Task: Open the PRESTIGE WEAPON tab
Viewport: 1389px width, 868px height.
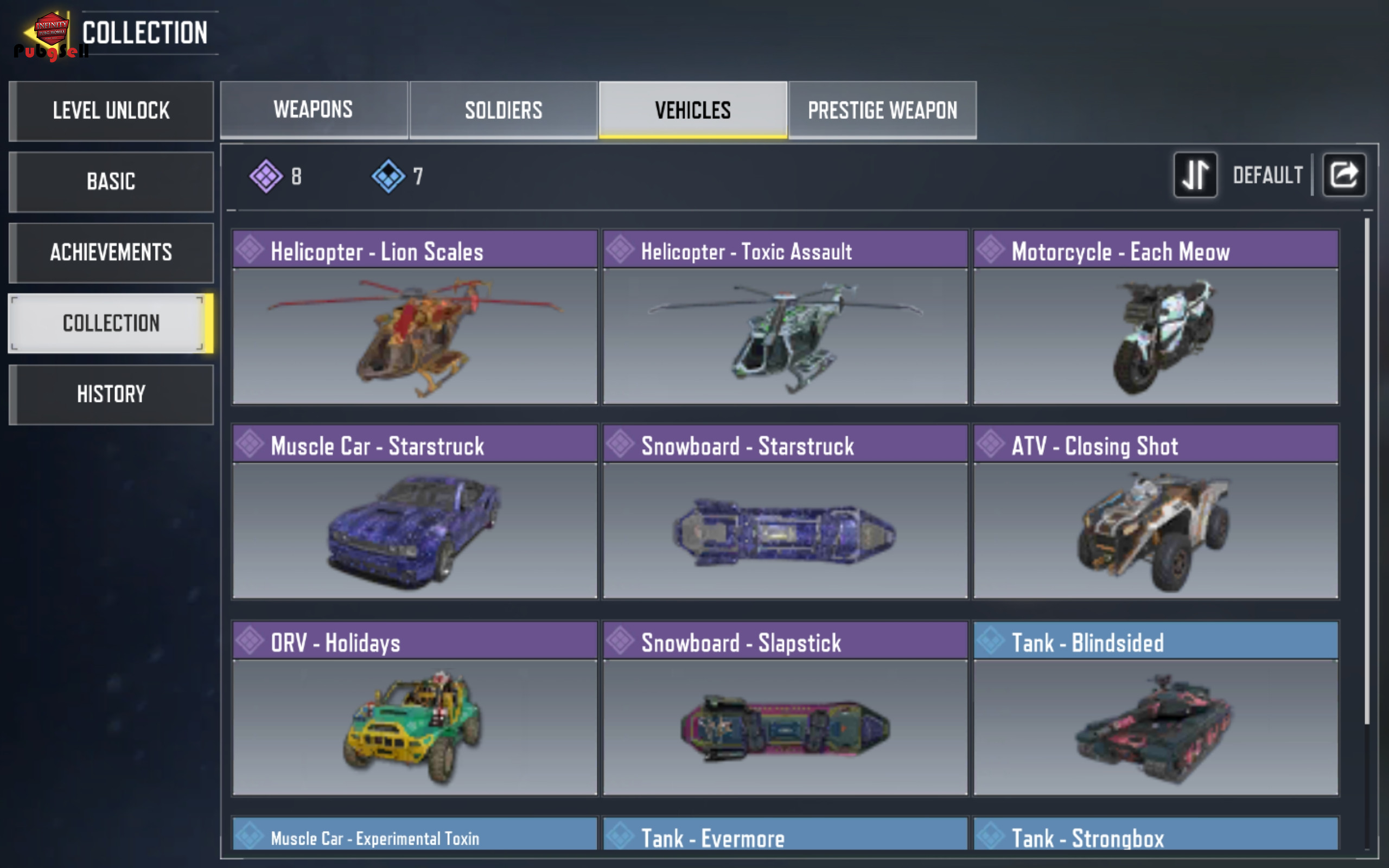Action: point(882,110)
